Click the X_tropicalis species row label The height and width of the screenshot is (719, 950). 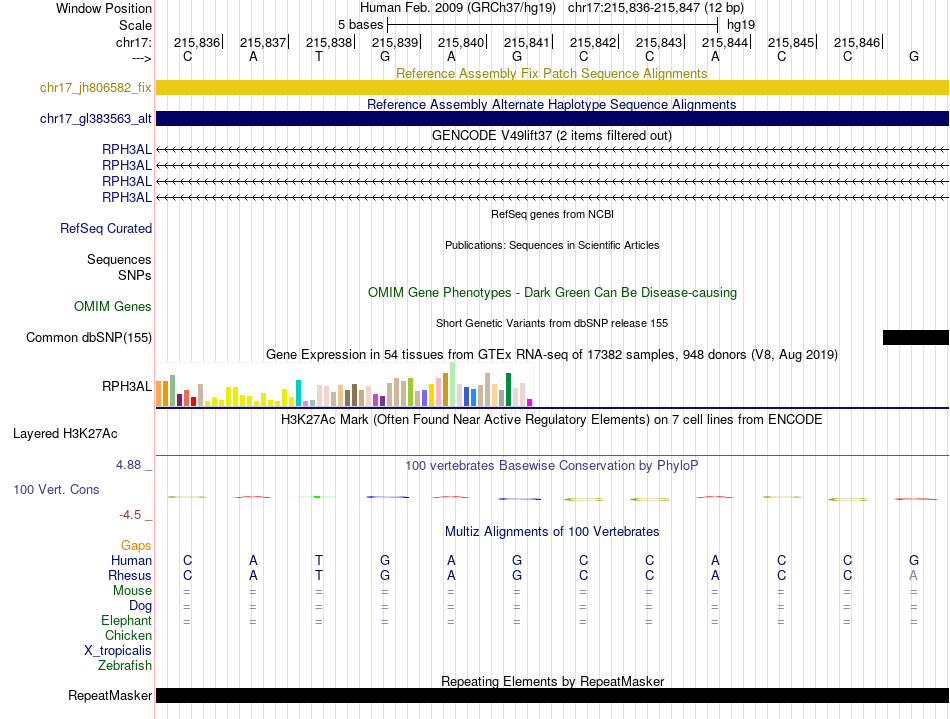pyautogui.click(x=118, y=651)
